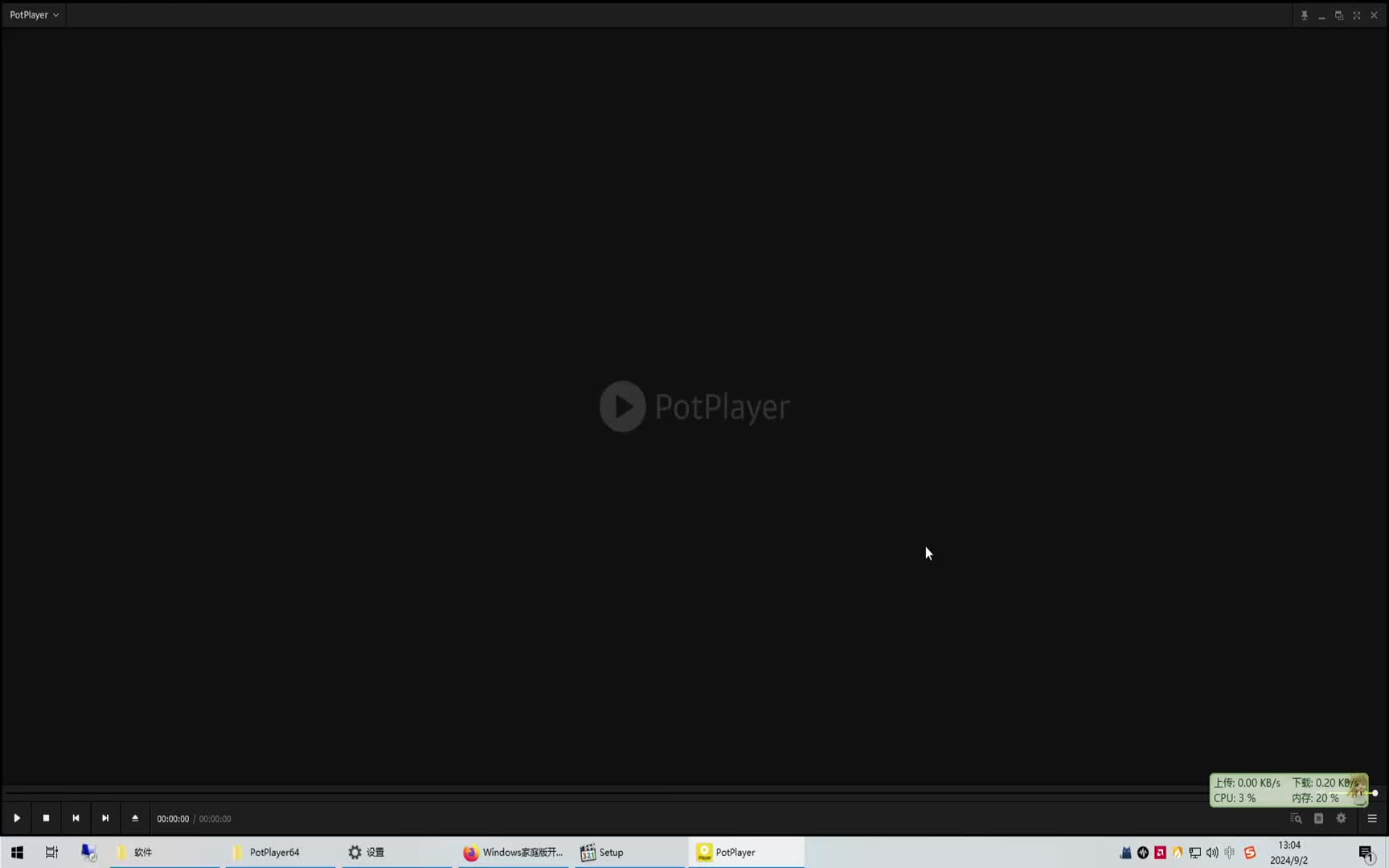Click the PotPlayer logo in center
Viewport: 1389px width, 868px height.
[694, 407]
